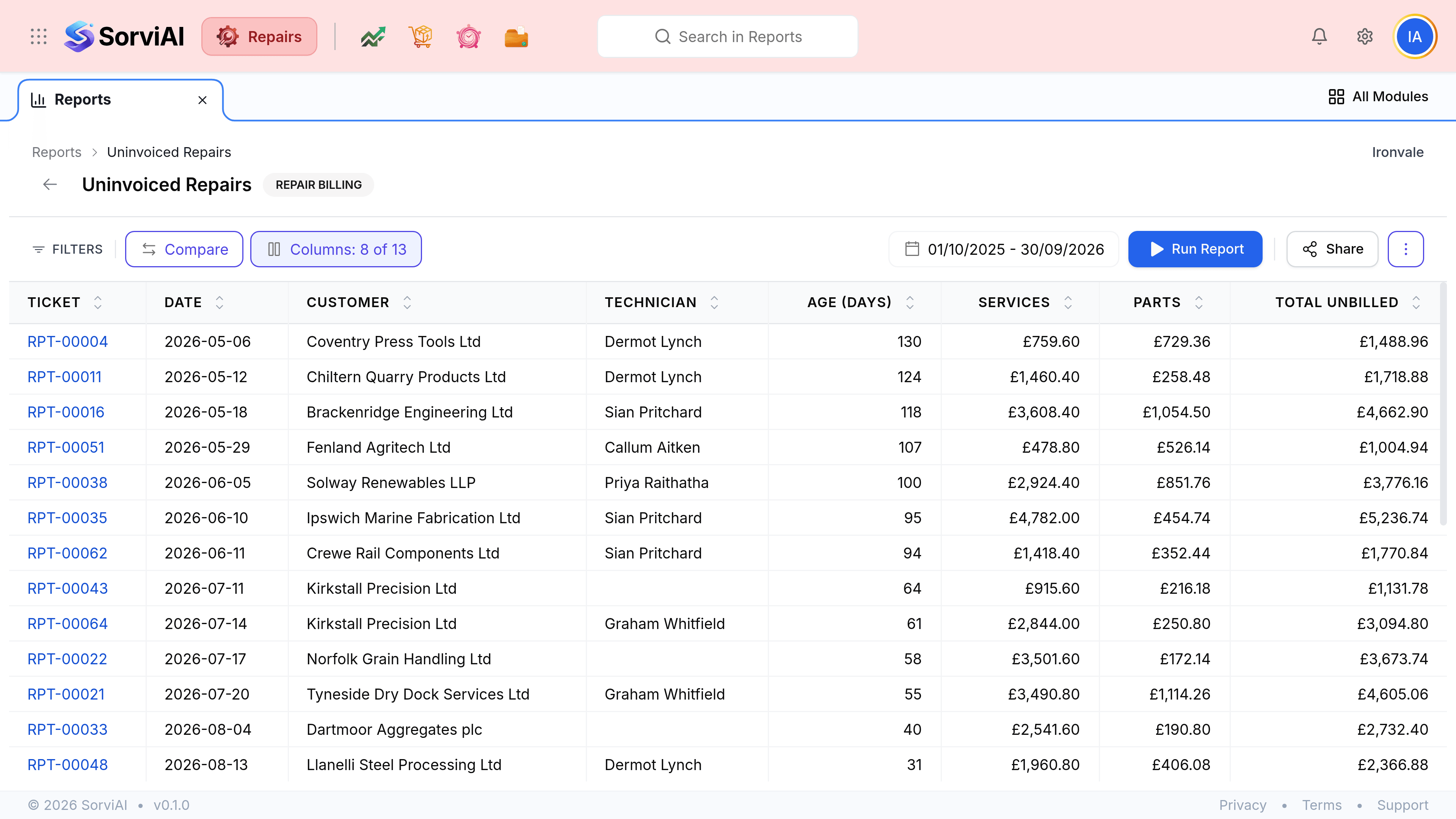This screenshot has height=819, width=1456.
Task: Go back with the left arrow
Action: point(50,184)
